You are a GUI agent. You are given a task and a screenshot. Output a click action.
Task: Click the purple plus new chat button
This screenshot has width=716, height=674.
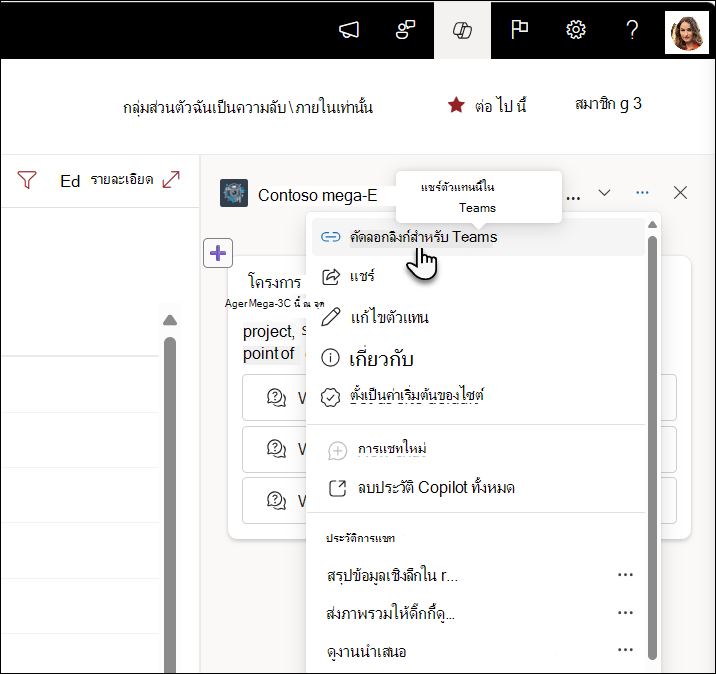218,253
